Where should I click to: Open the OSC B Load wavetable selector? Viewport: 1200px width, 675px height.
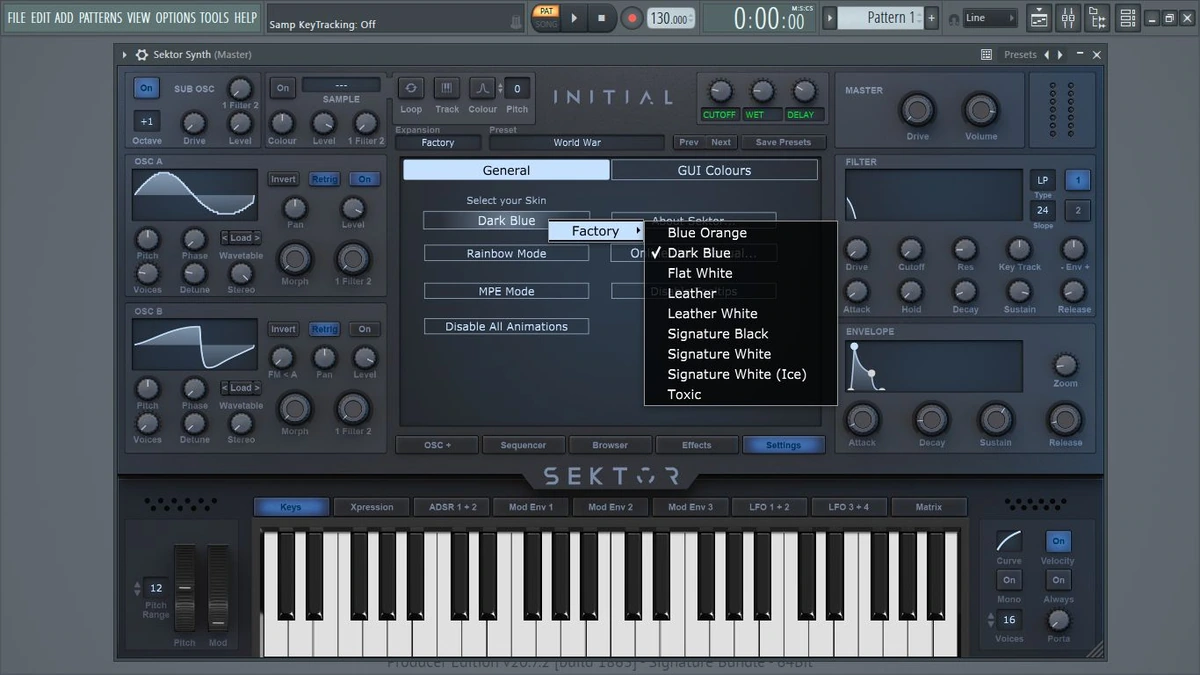(241, 388)
